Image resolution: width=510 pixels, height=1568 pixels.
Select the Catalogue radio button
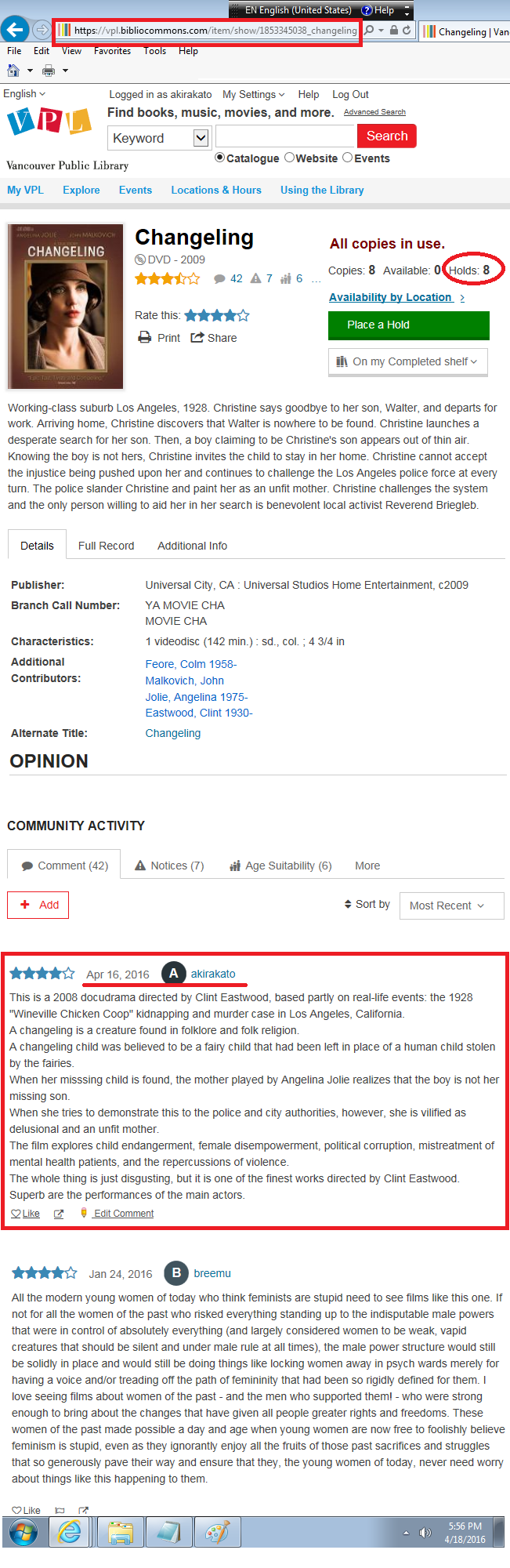[220, 158]
